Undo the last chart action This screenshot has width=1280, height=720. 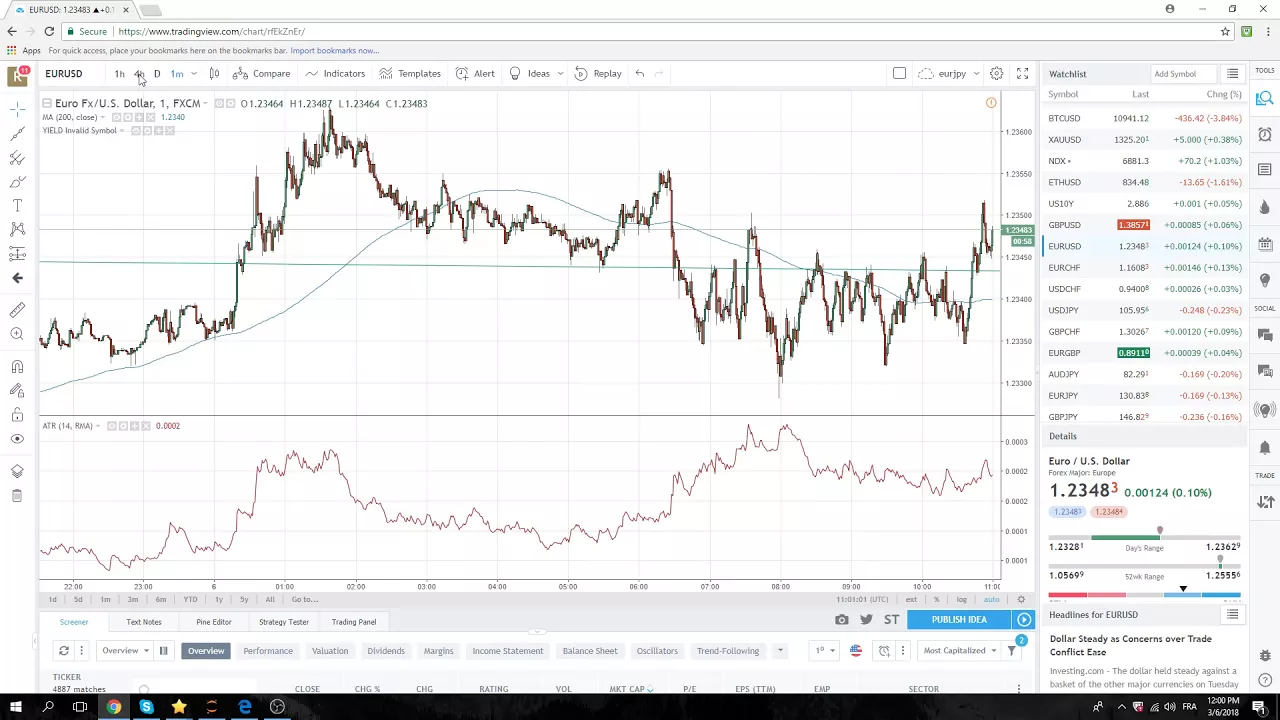pos(640,73)
